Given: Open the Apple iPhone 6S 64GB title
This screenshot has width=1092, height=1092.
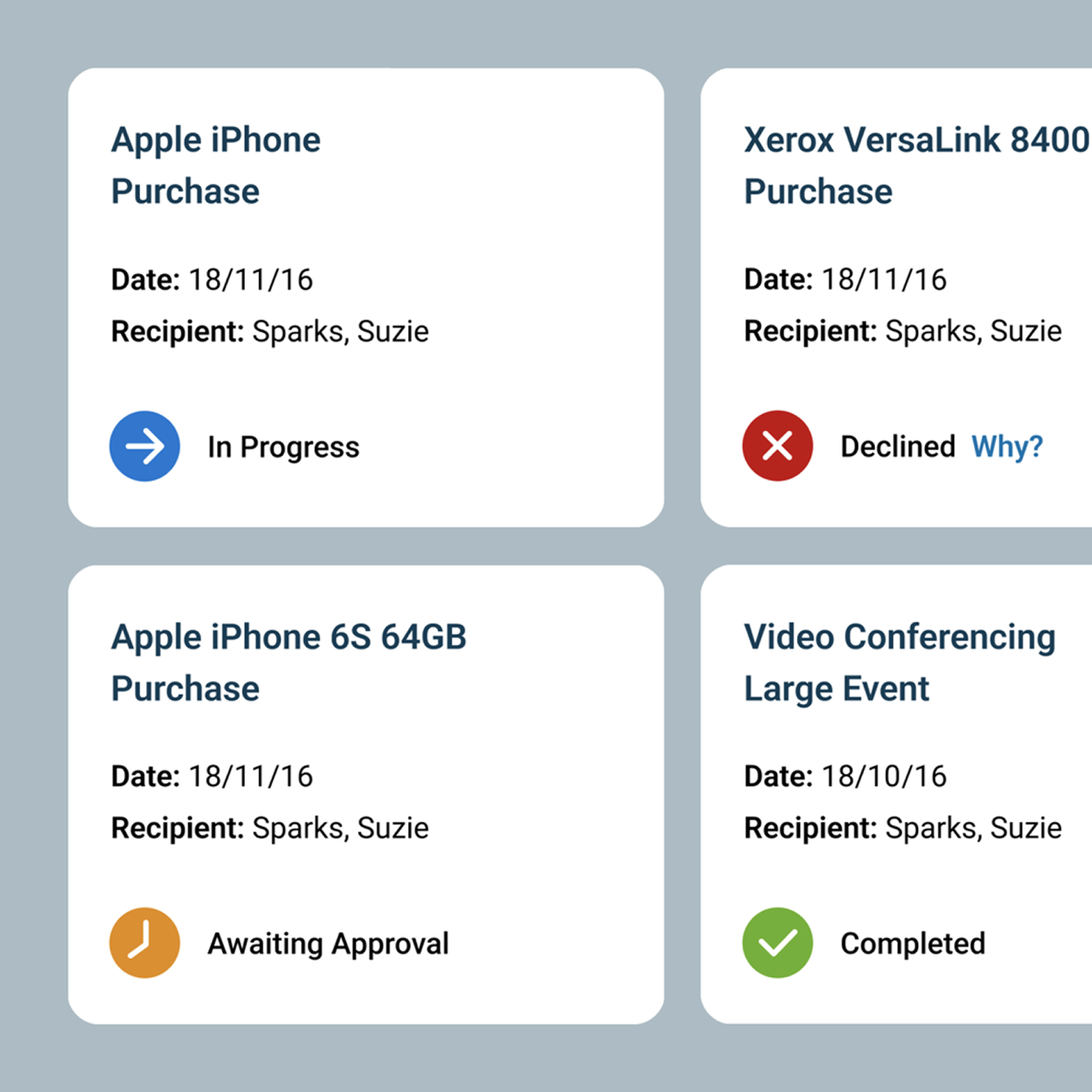Looking at the screenshot, I should pyautogui.click(x=288, y=663).
